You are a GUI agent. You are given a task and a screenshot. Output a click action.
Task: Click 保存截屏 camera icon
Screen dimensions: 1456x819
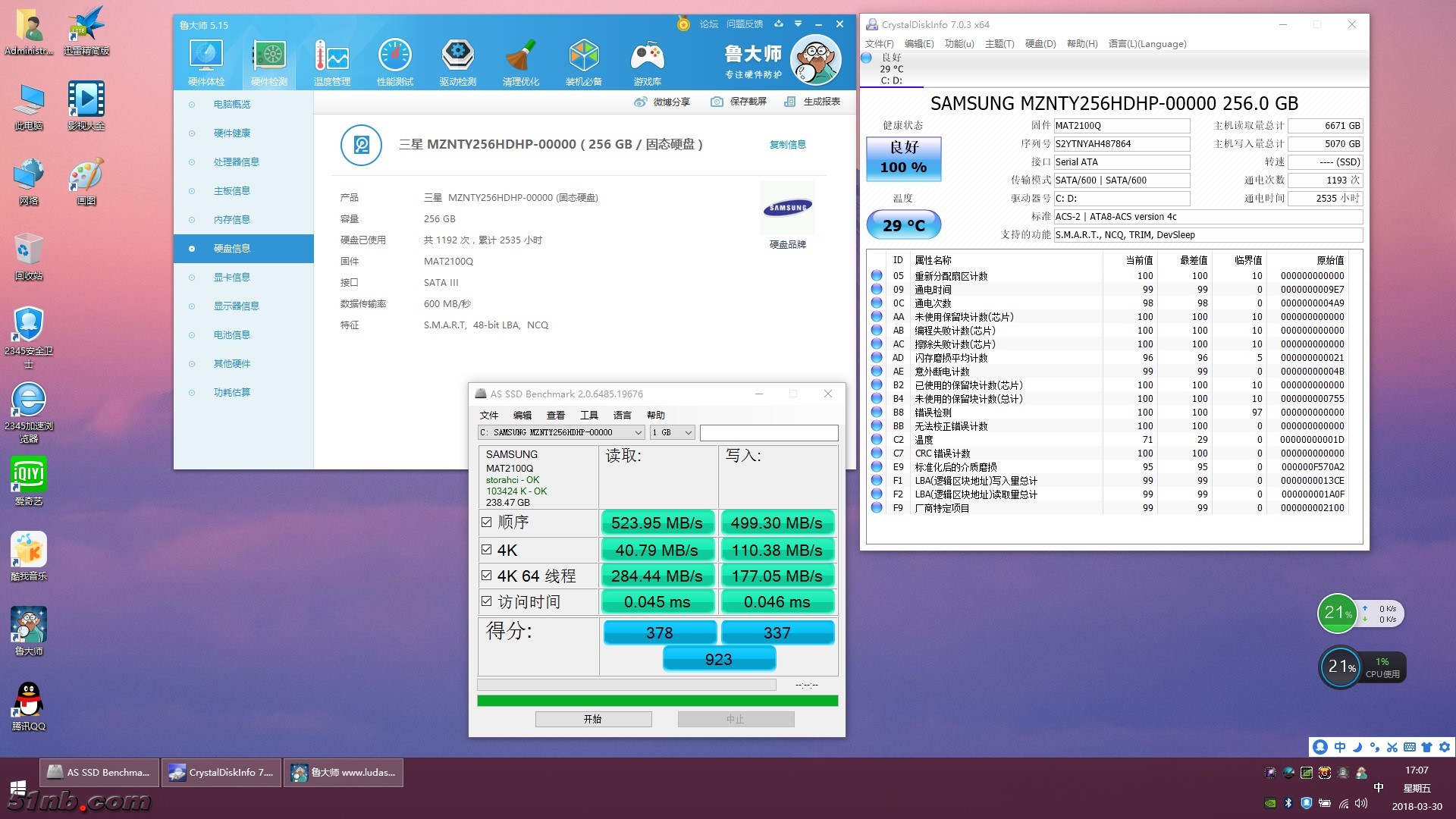tap(717, 102)
